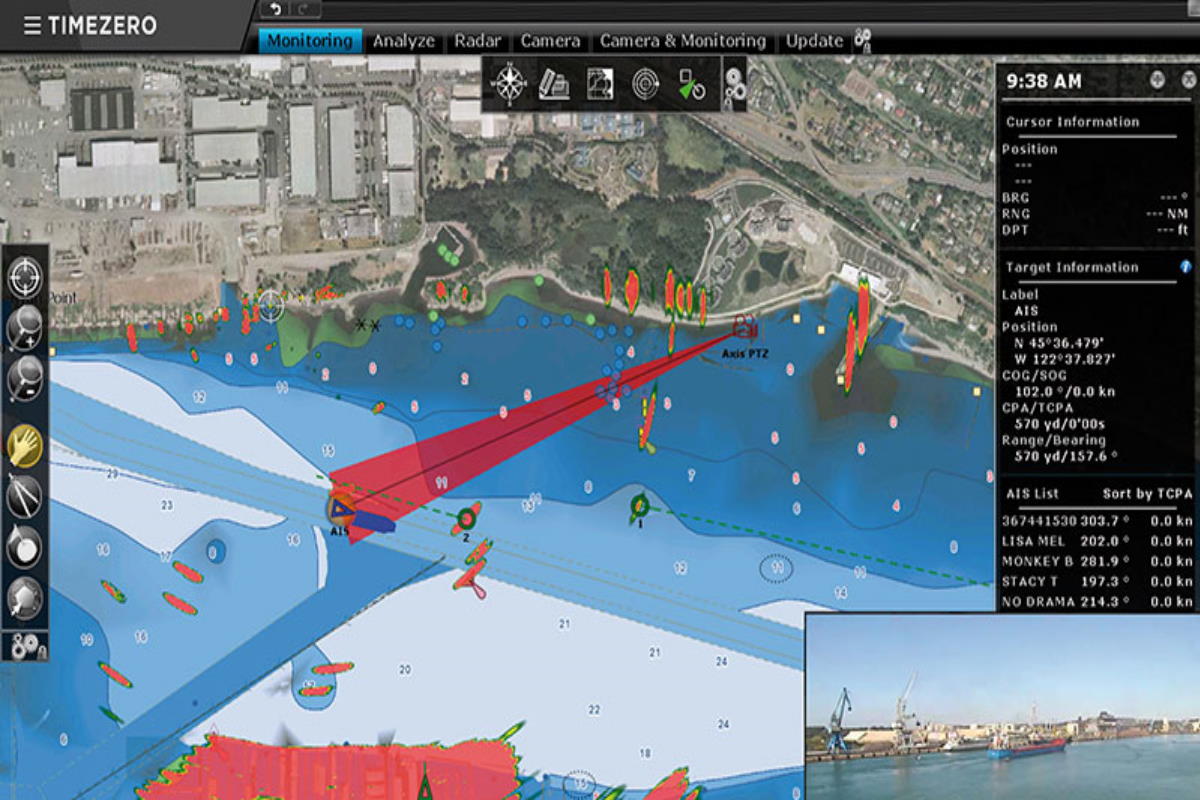Click the camera video feed thumbnail
This screenshot has width=1200, height=800.
pyautogui.click(x=1002, y=706)
